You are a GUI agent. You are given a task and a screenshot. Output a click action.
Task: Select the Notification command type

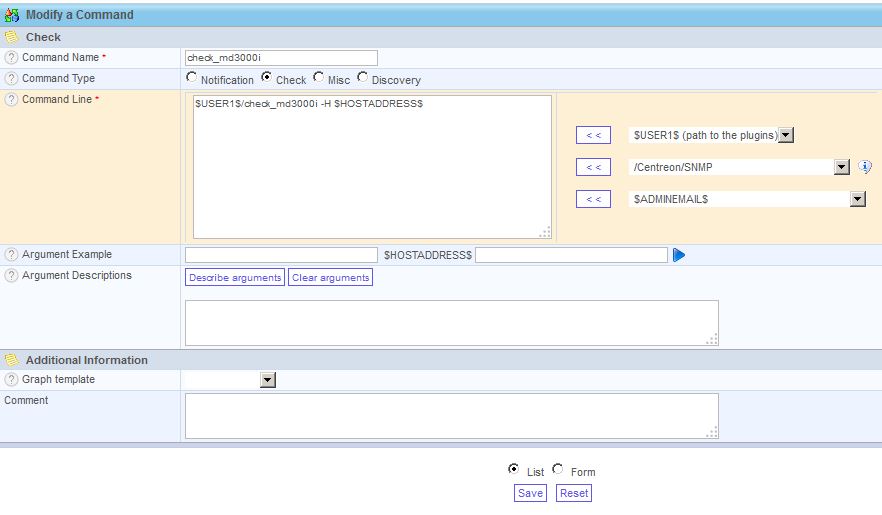point(192,77)
